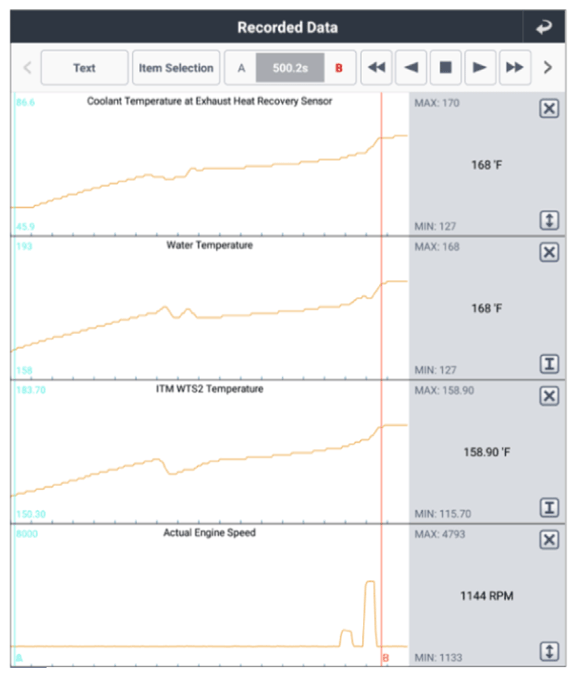Viewport: 577px width, 677px height.
Task: Stop playback with the square stop button
Action: click(445, 67)
